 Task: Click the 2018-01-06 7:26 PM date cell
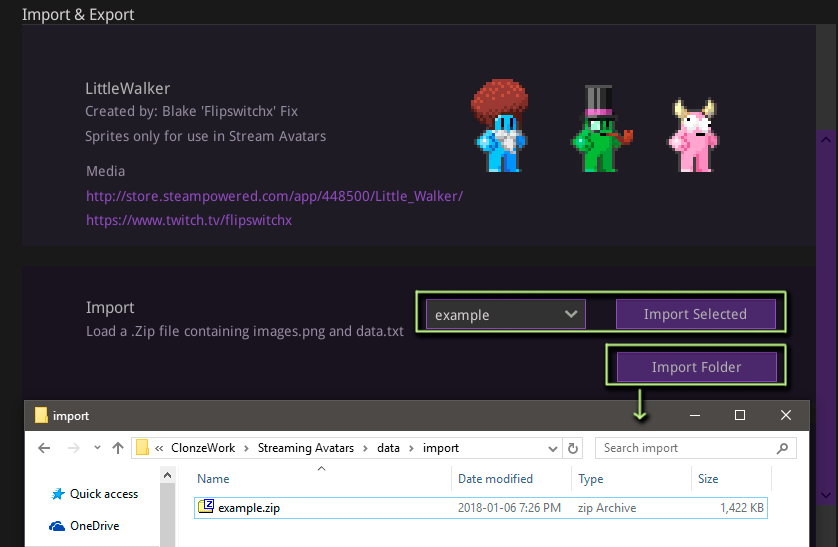tap(509, 507)
